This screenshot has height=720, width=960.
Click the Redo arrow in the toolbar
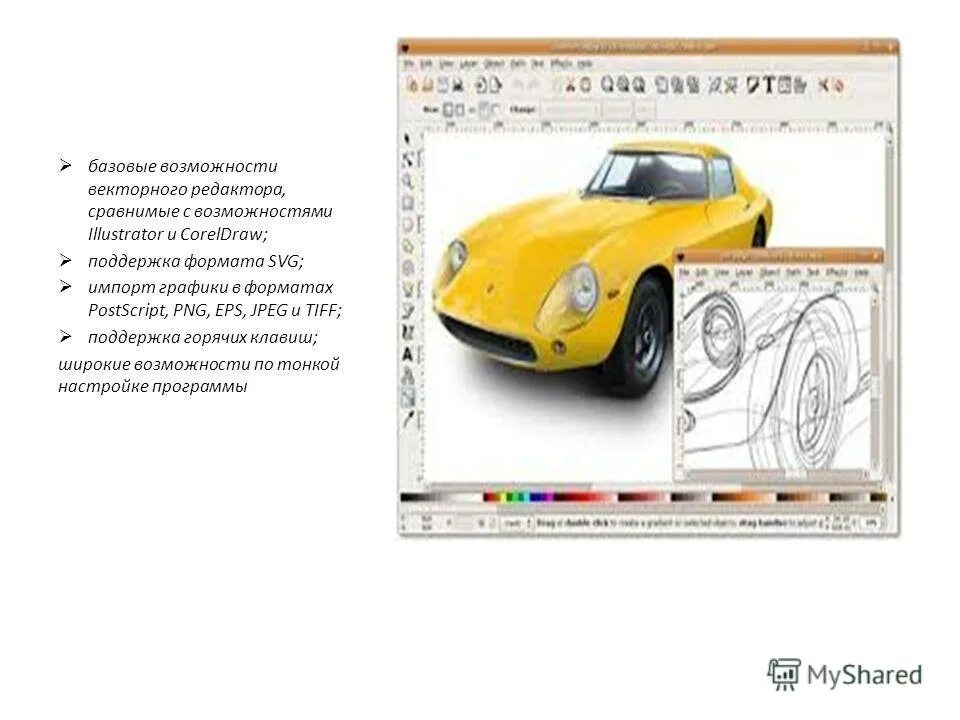[x=534, y=85]
